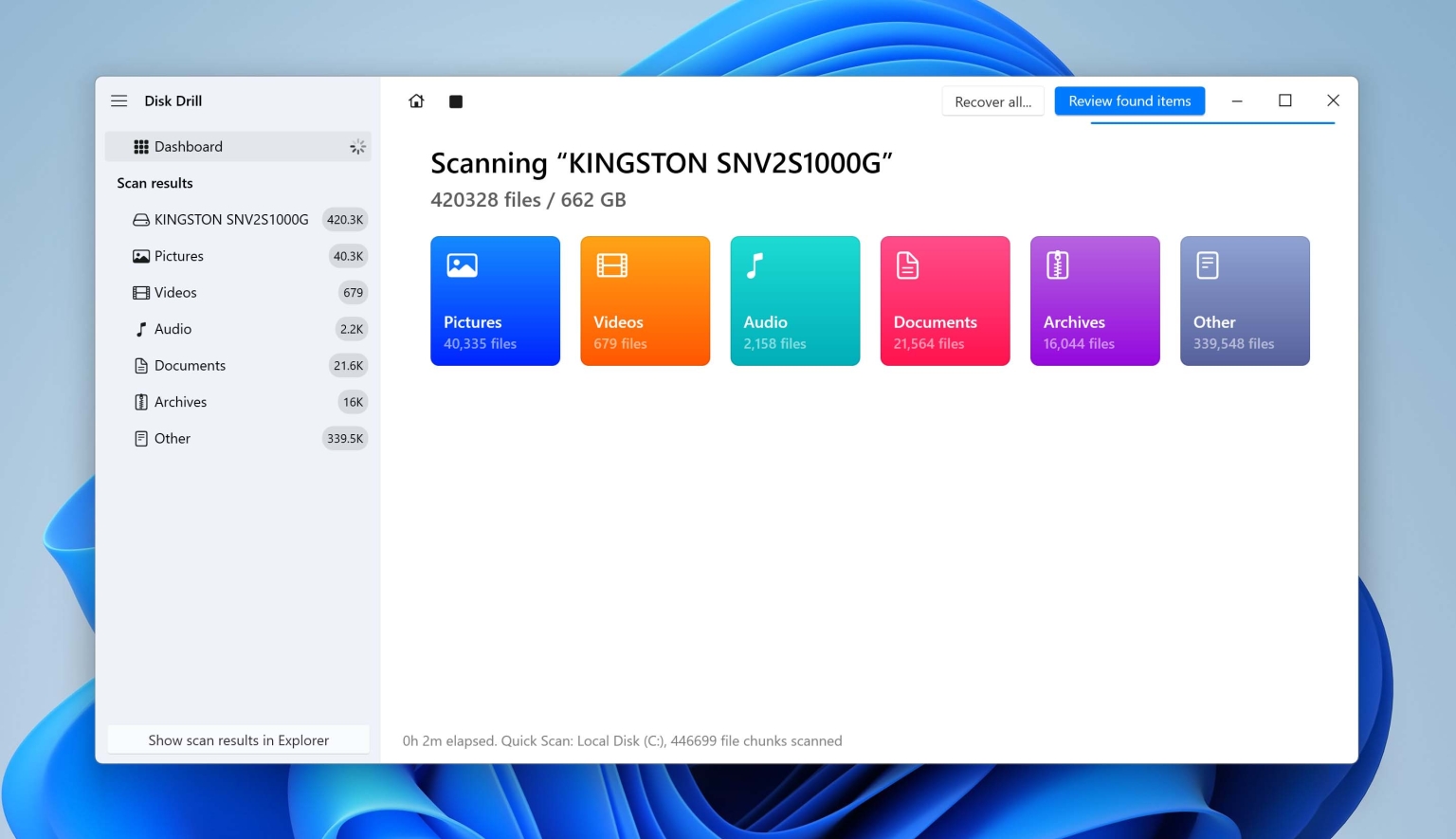Minimize the Disk Drill window
This screenshot has width=1456, height=839.
1237,100
